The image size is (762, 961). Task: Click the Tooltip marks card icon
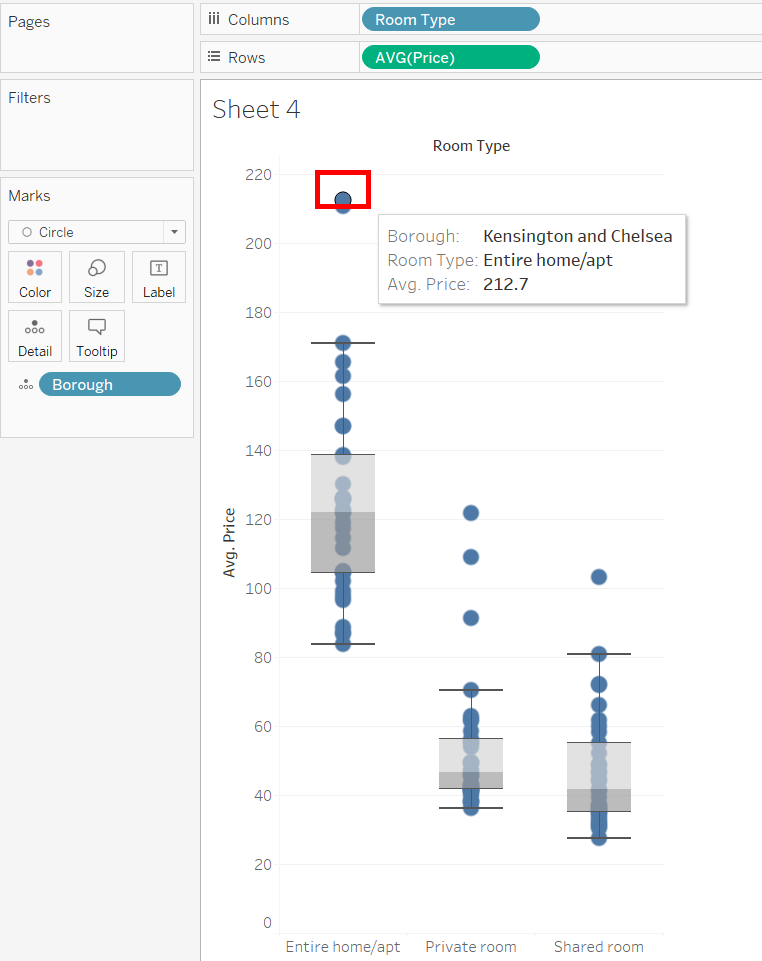point(97,327)
